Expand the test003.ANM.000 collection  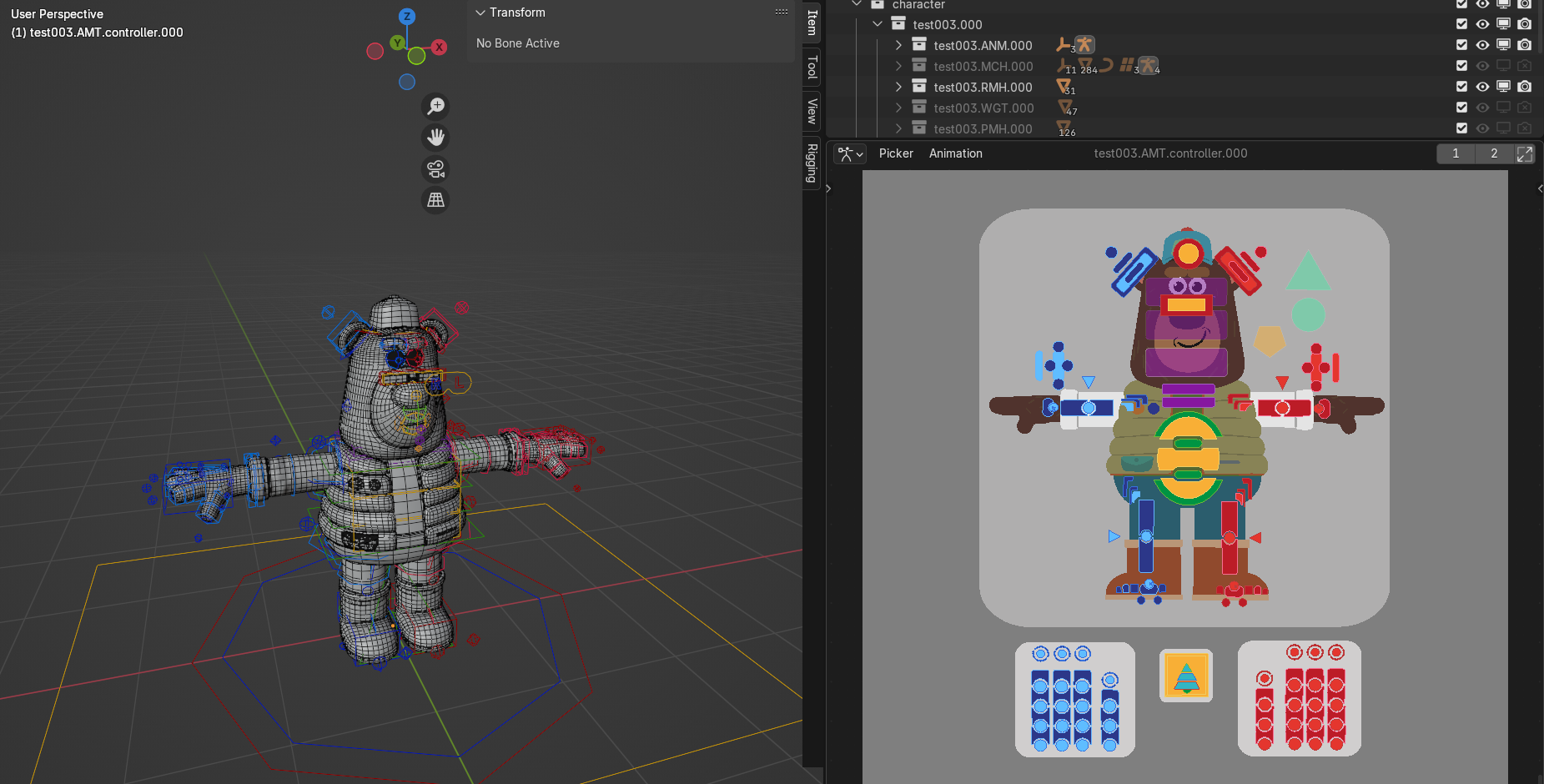point(898,45)
